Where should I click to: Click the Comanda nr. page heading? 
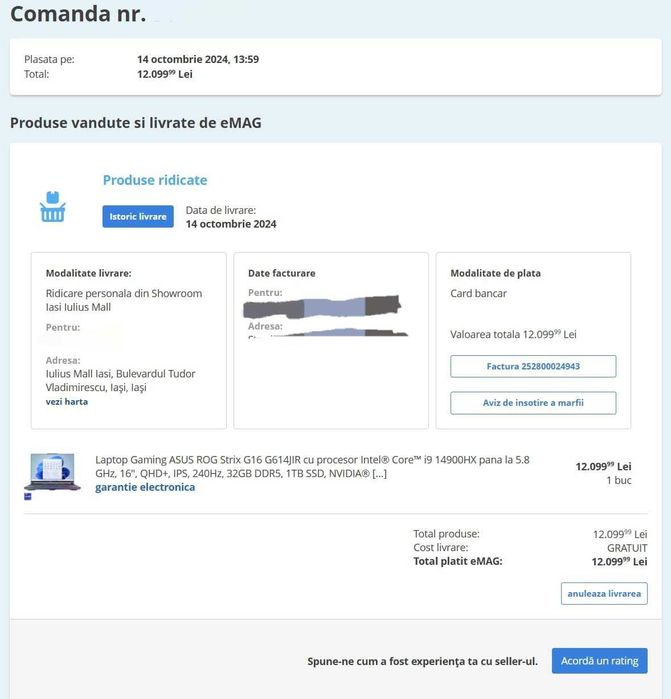click(78, 14)
